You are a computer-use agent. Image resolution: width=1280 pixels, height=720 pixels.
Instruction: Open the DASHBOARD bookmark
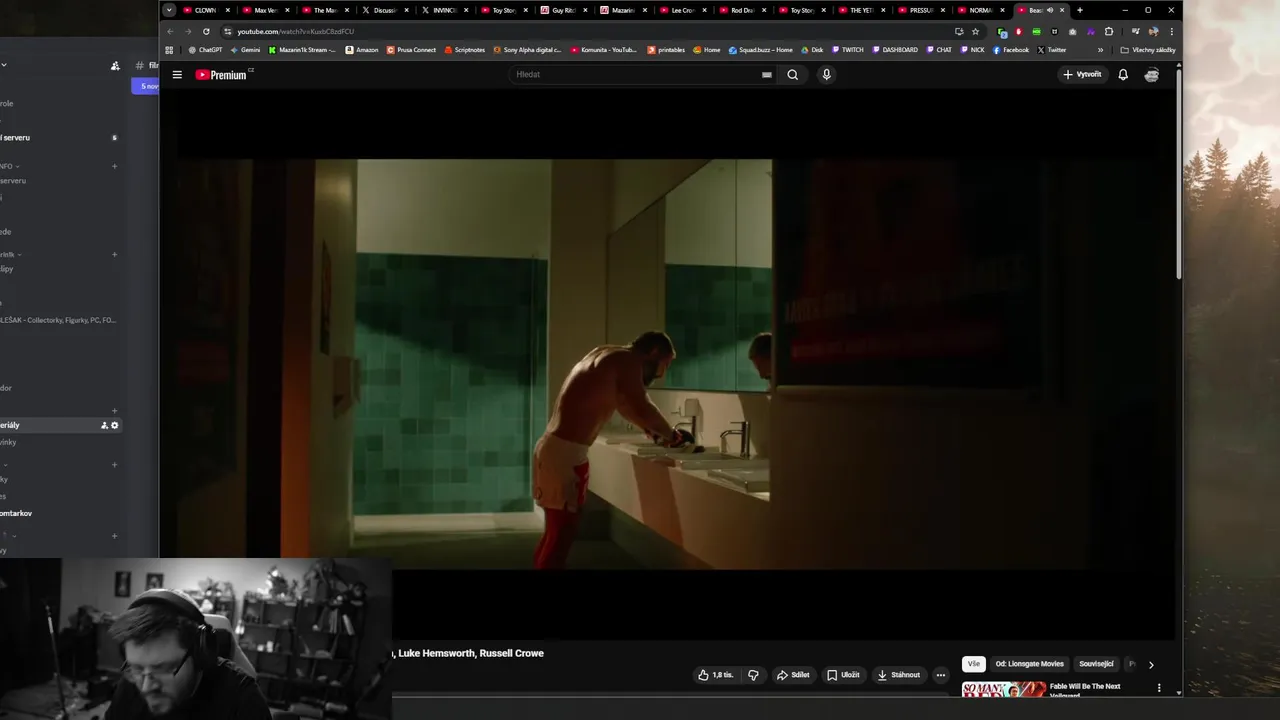point(894,50)
